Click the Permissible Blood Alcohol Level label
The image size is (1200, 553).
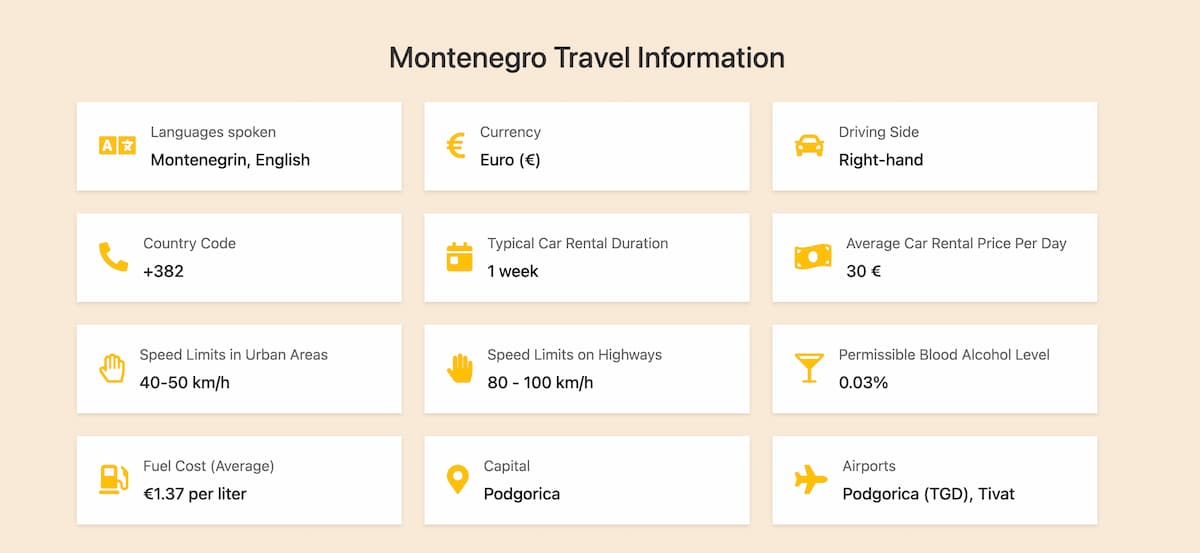(944, 354)
